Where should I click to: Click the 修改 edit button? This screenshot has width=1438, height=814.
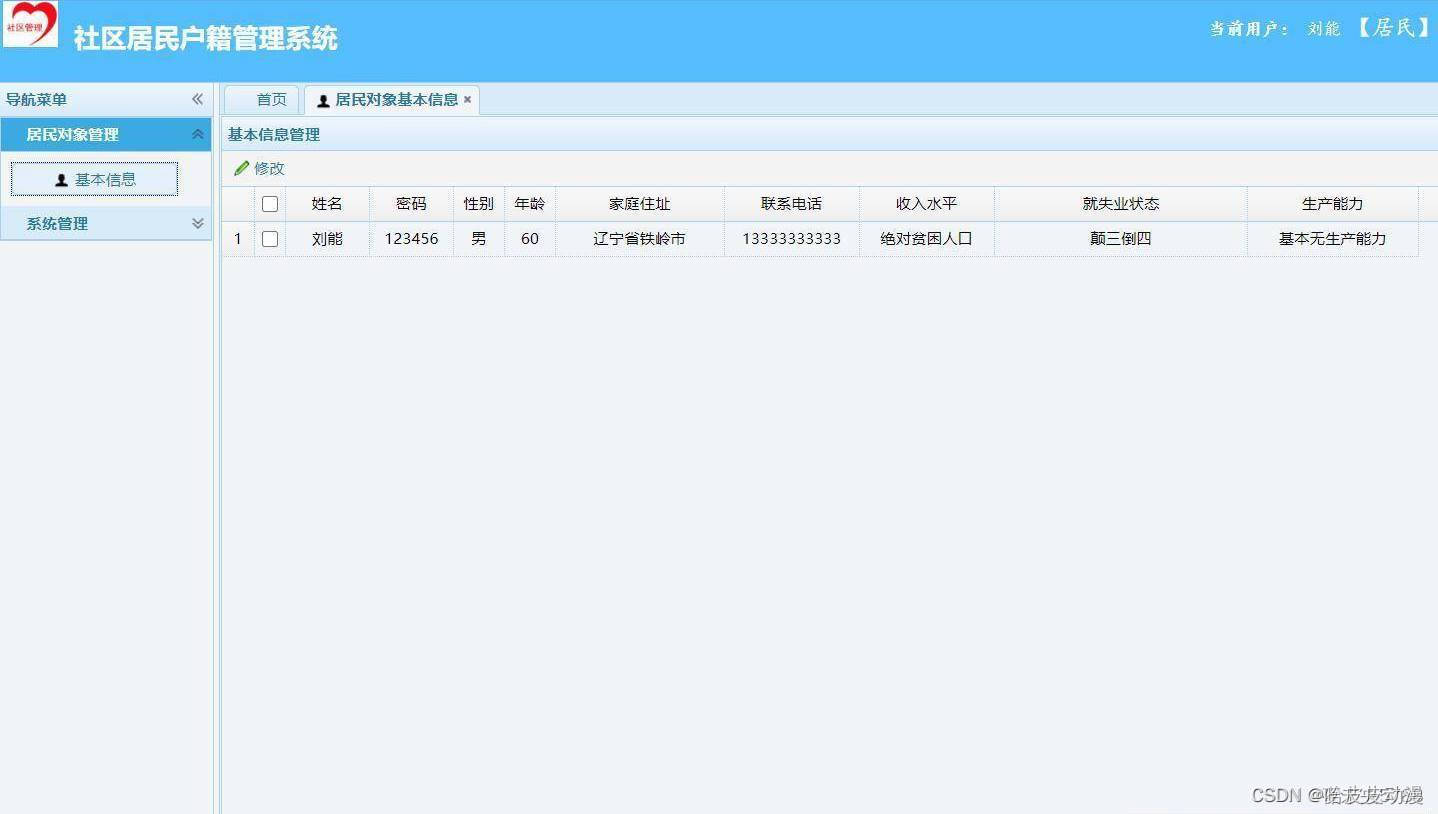click(260, 168)
